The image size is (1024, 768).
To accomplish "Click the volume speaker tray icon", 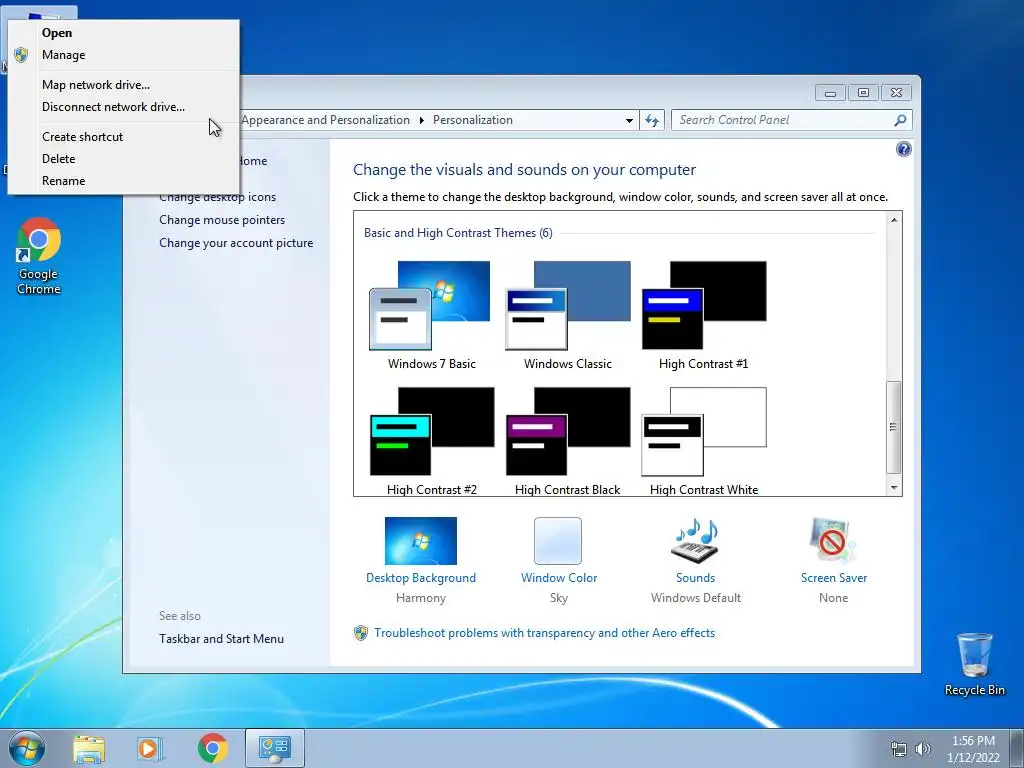I will click(923, 749).
